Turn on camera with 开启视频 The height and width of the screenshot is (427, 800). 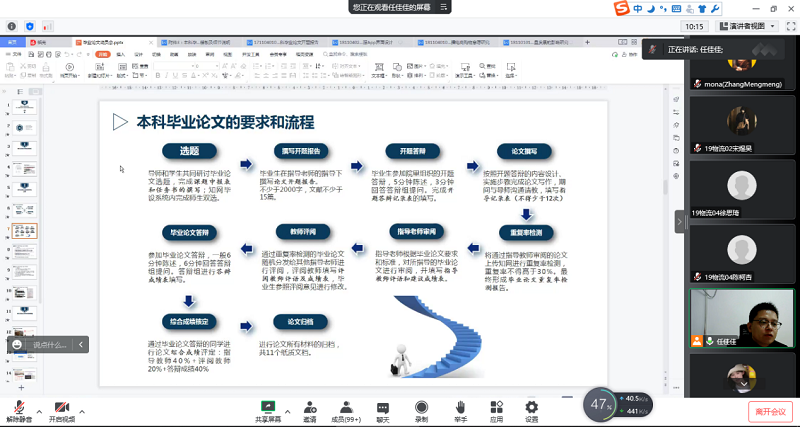(61, 410)
